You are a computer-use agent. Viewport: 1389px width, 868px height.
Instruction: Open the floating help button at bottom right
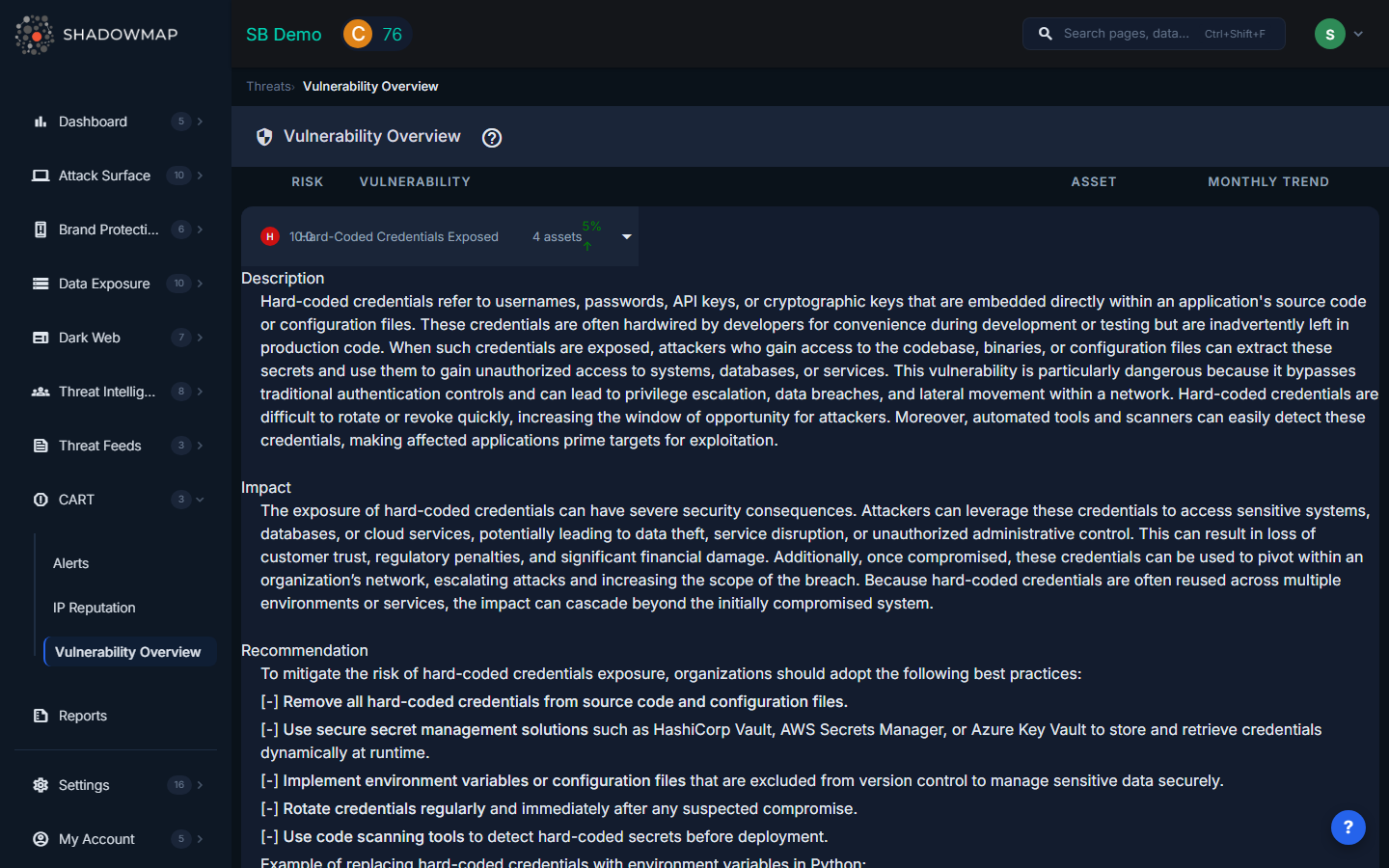[1348, 827]
